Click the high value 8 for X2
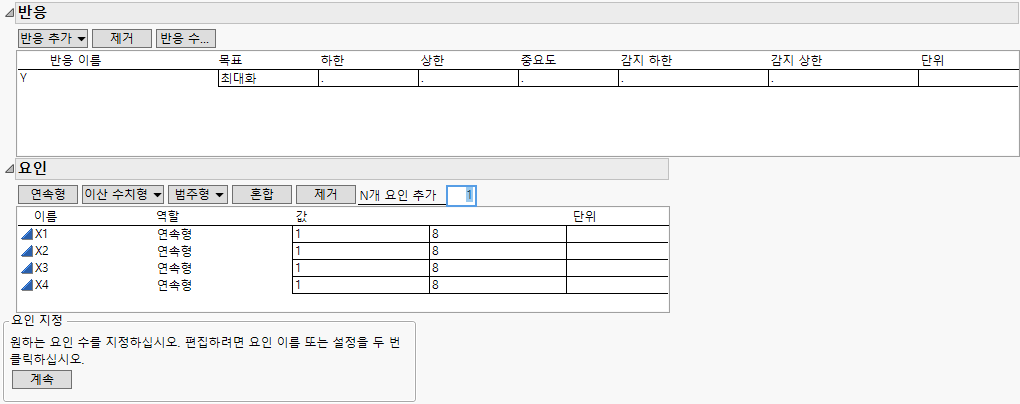 click(498, 251)
